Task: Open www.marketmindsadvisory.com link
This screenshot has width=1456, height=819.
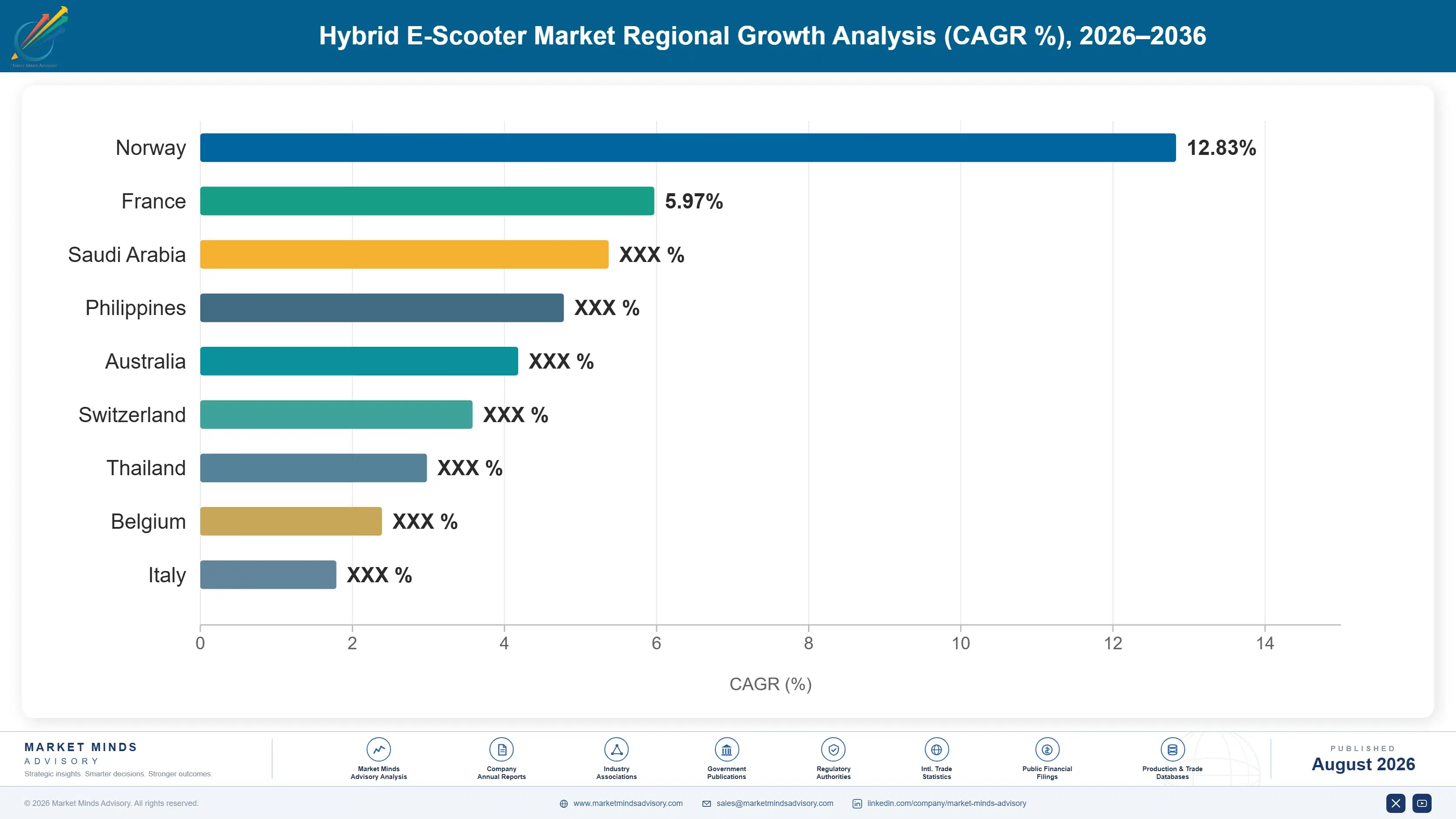Action: pos(628,803)
